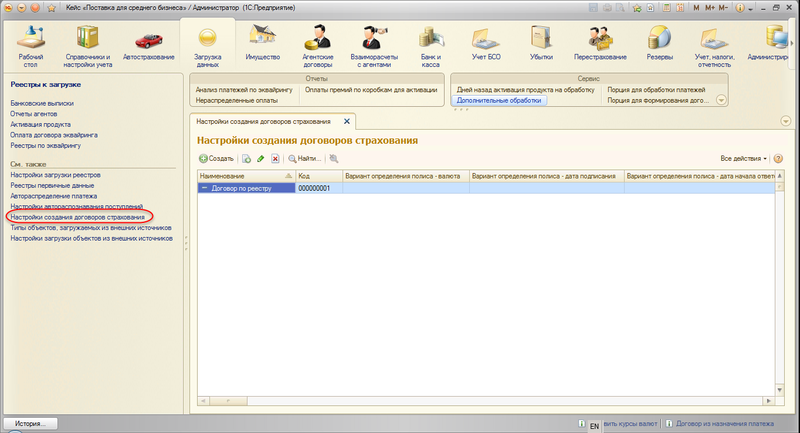Viewport: 800px width, 433px height.
Task: Close the Настройки создания договоров страхования tab
Action: pos(347,120)
